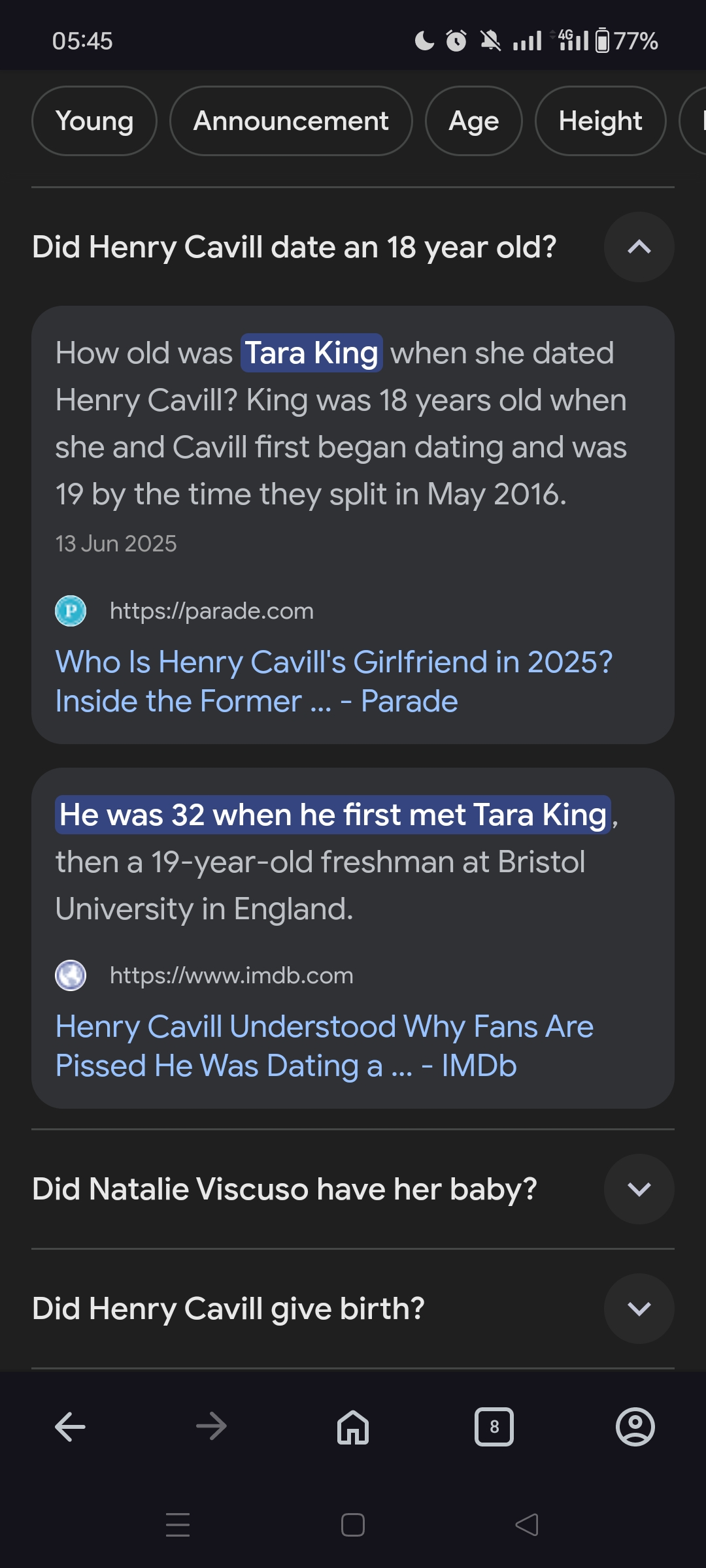The width and height of the screenshot is (706, 1568).
Task: Open Parade article about Cavill's girlfriend
Action: point(334,681)
